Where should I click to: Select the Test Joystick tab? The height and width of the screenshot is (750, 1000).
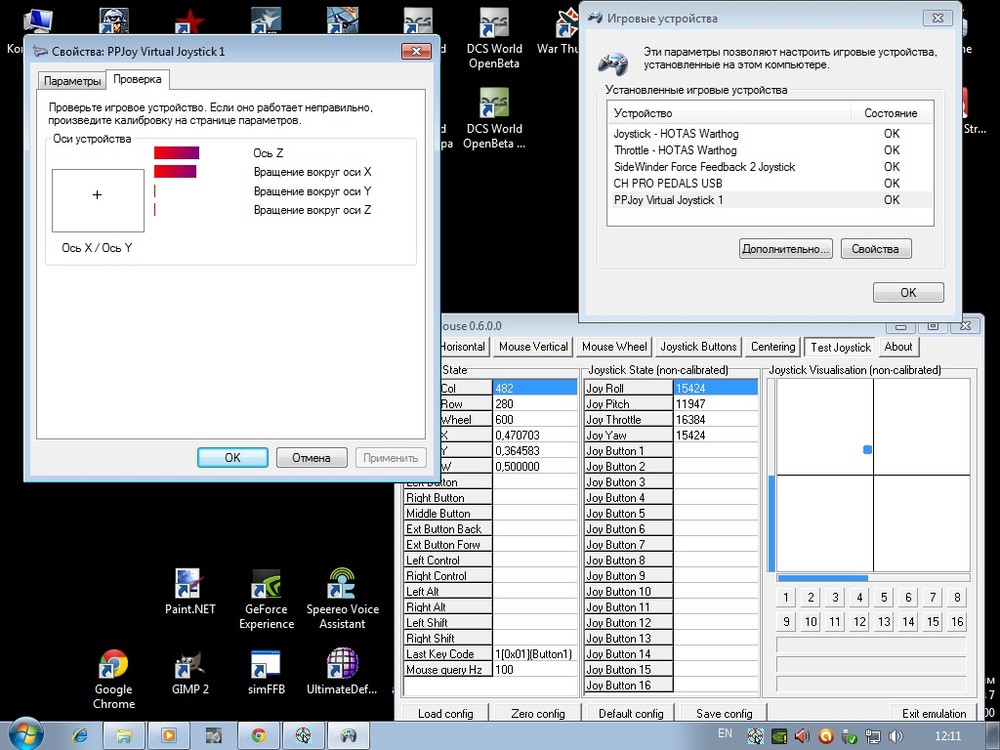[x=841, y=347]
